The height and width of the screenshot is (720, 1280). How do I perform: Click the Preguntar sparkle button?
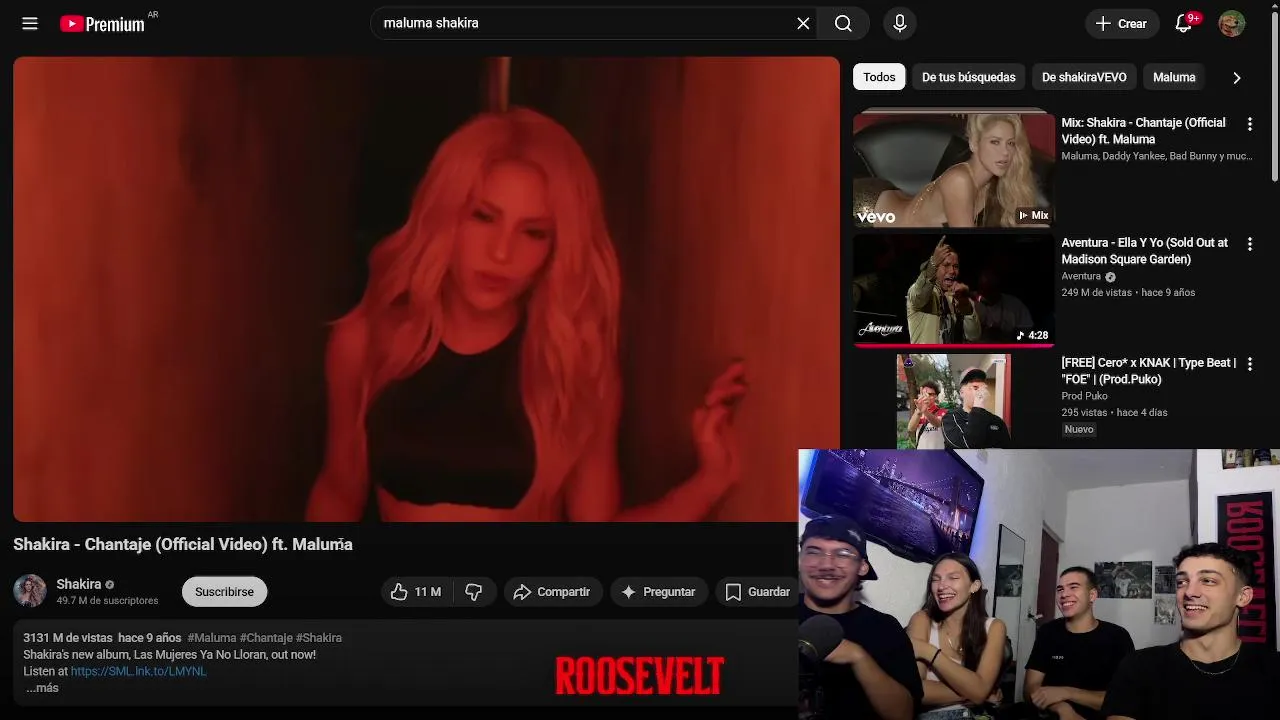pos(659,592)
